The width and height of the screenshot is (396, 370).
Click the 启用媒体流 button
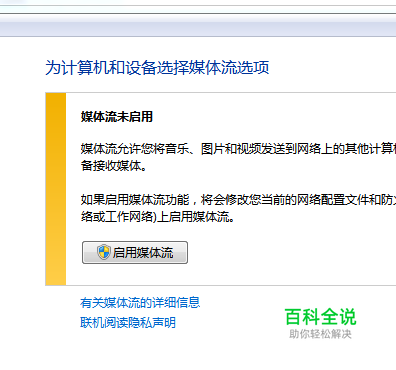coord(135,253)
